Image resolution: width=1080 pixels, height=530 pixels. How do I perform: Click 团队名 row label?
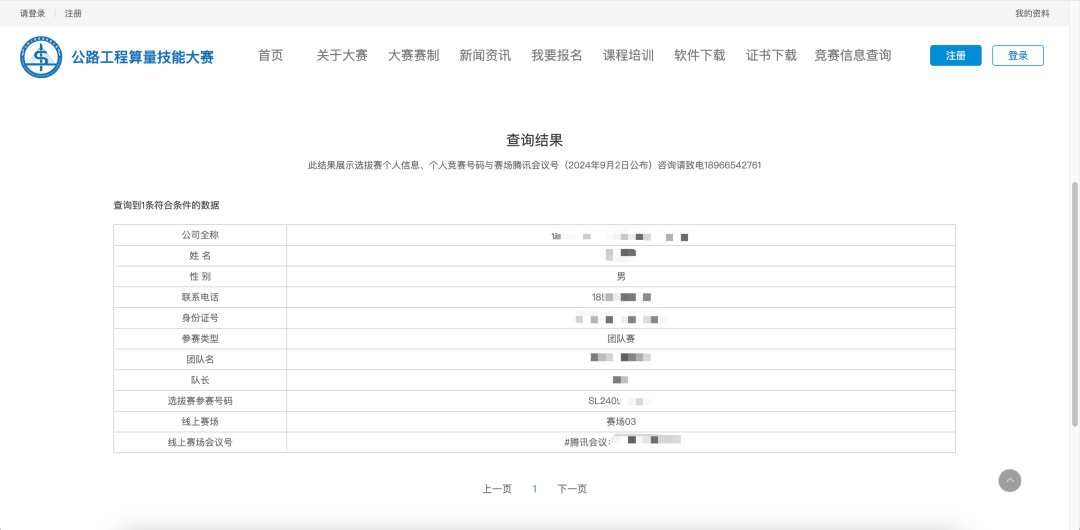point(200,359)
